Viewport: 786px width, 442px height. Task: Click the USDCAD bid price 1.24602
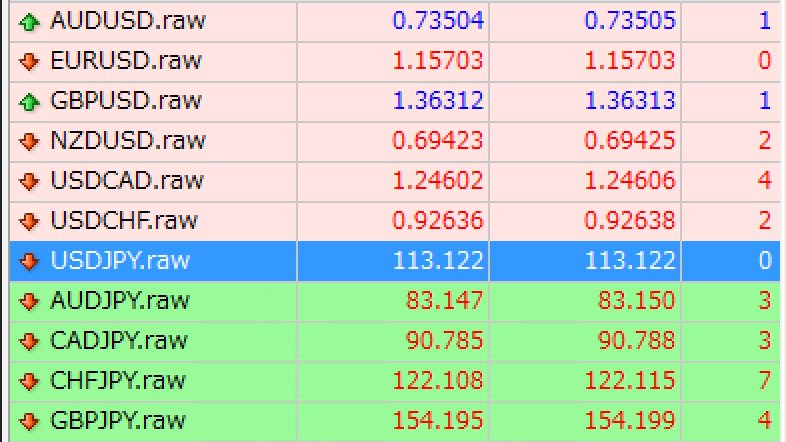(438, 180)
